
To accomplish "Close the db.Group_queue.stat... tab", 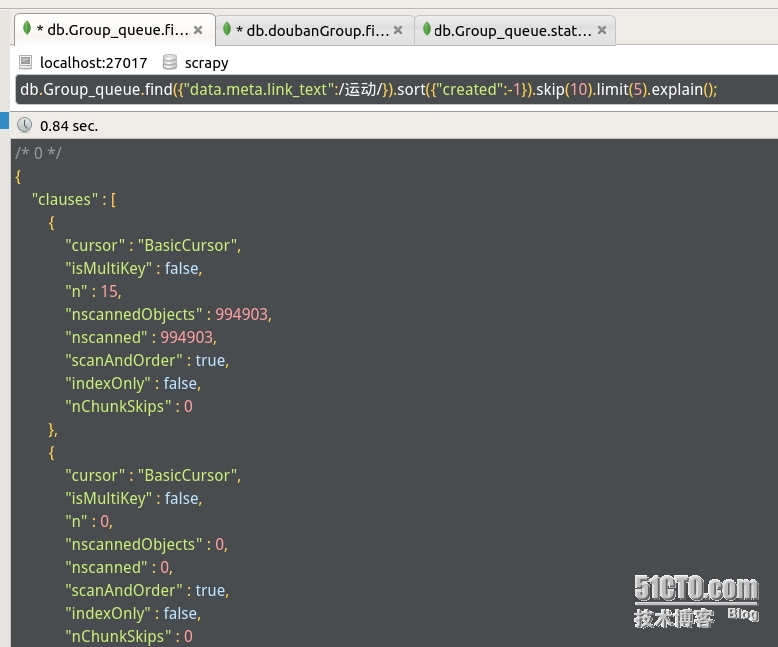I will point(602,30).
